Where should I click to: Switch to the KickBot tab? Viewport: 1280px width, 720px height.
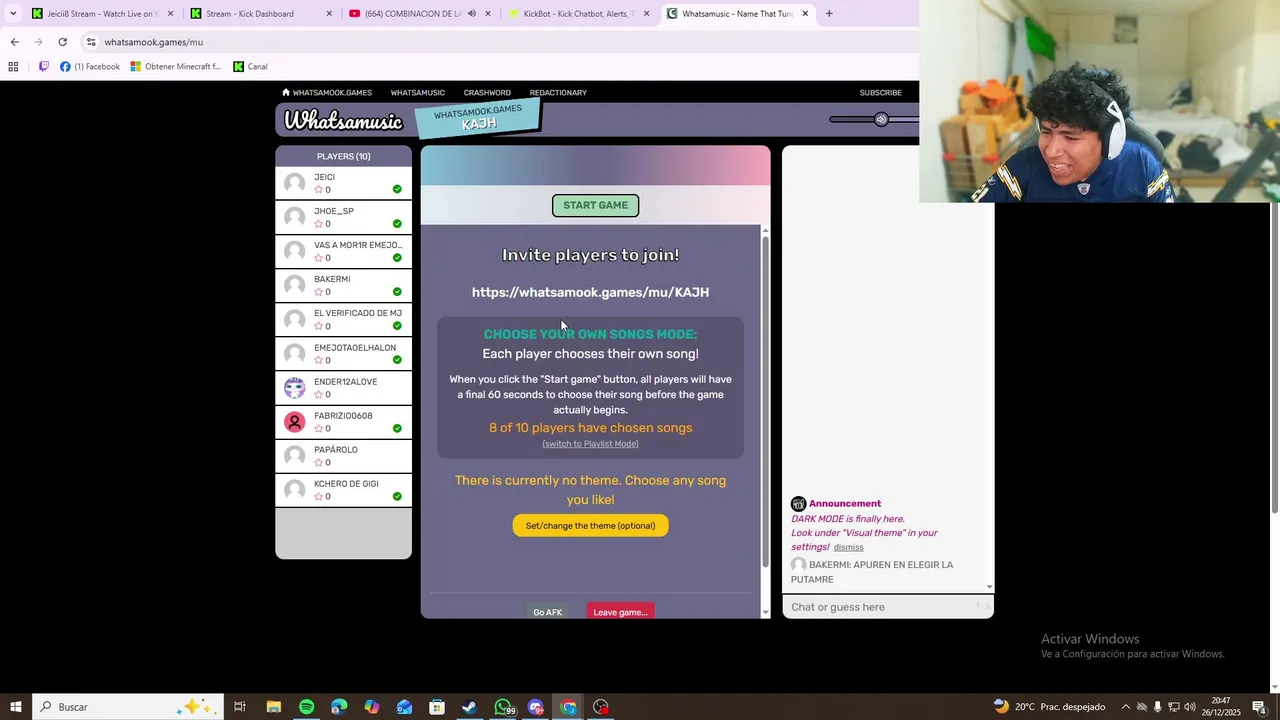(578, 14)
